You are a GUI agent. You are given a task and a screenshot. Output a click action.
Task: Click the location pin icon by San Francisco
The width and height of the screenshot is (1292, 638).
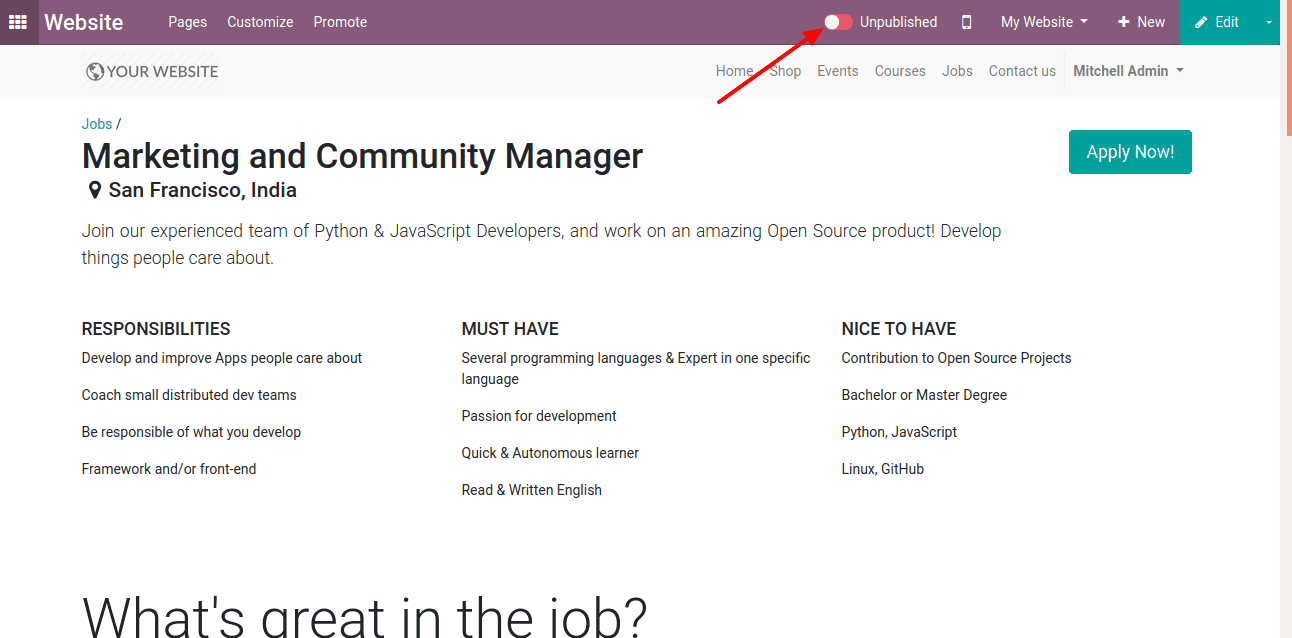pyautogui.click(x=95, y=190)
